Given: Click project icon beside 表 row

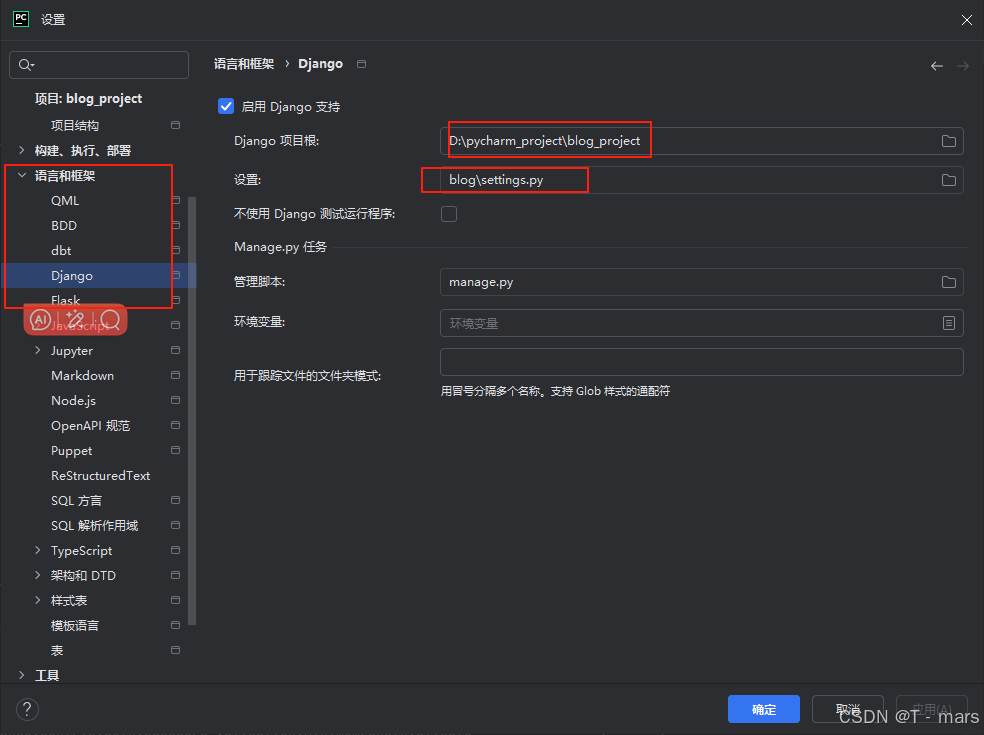Looking at the screenshot, I should pos(176,650).
